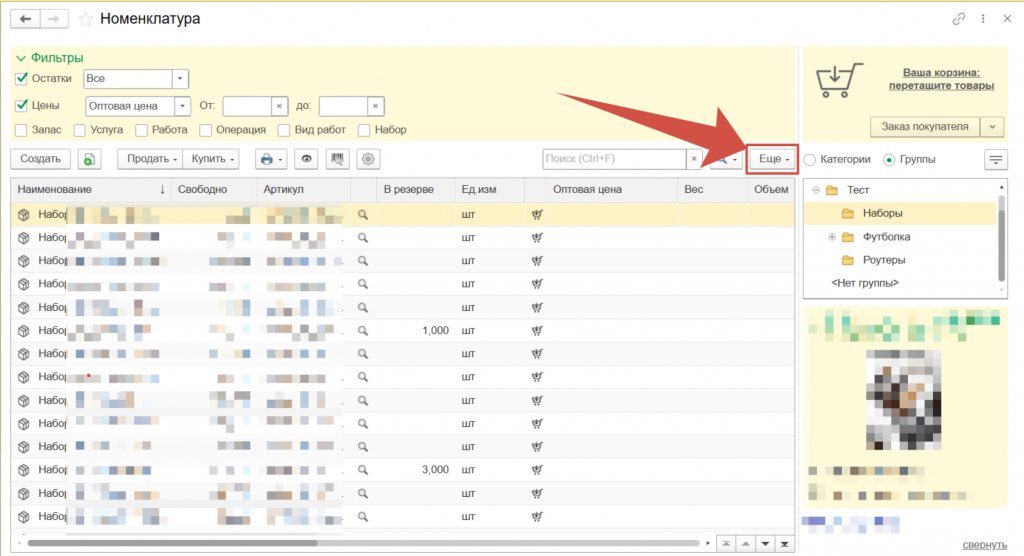Image resolution: width=1024 pixels, height=556 pixels.
Task: Click the list settings icon beside Группы
Action: point(996,159)
